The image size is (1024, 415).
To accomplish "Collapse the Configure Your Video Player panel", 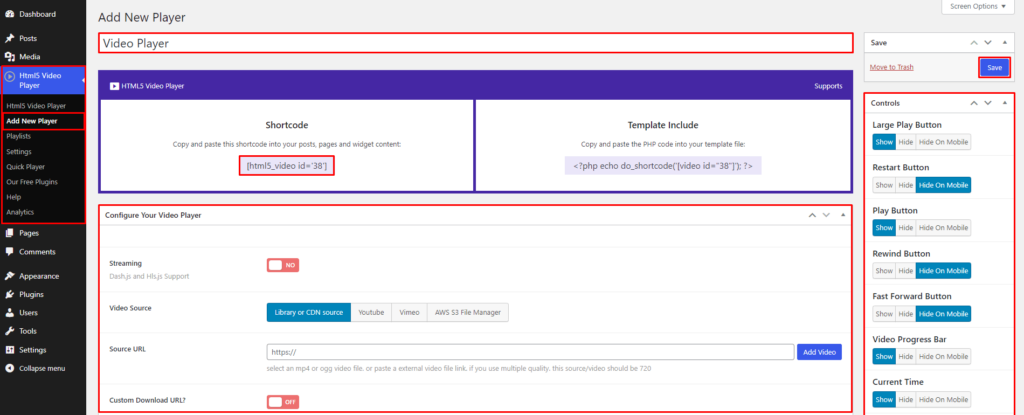I will tap(842, 215).
